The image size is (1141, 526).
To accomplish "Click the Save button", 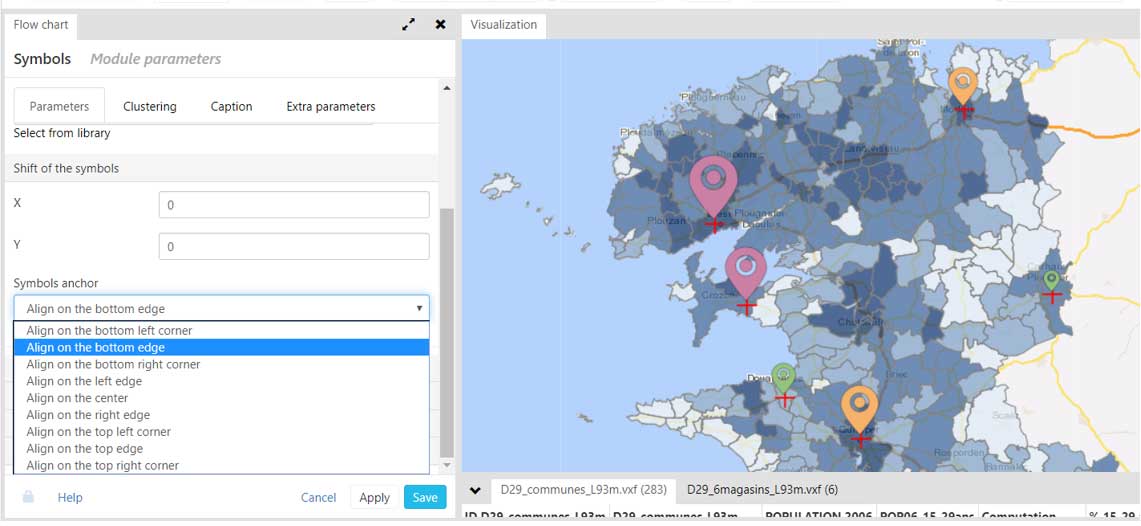I will (x=425, y=498).
